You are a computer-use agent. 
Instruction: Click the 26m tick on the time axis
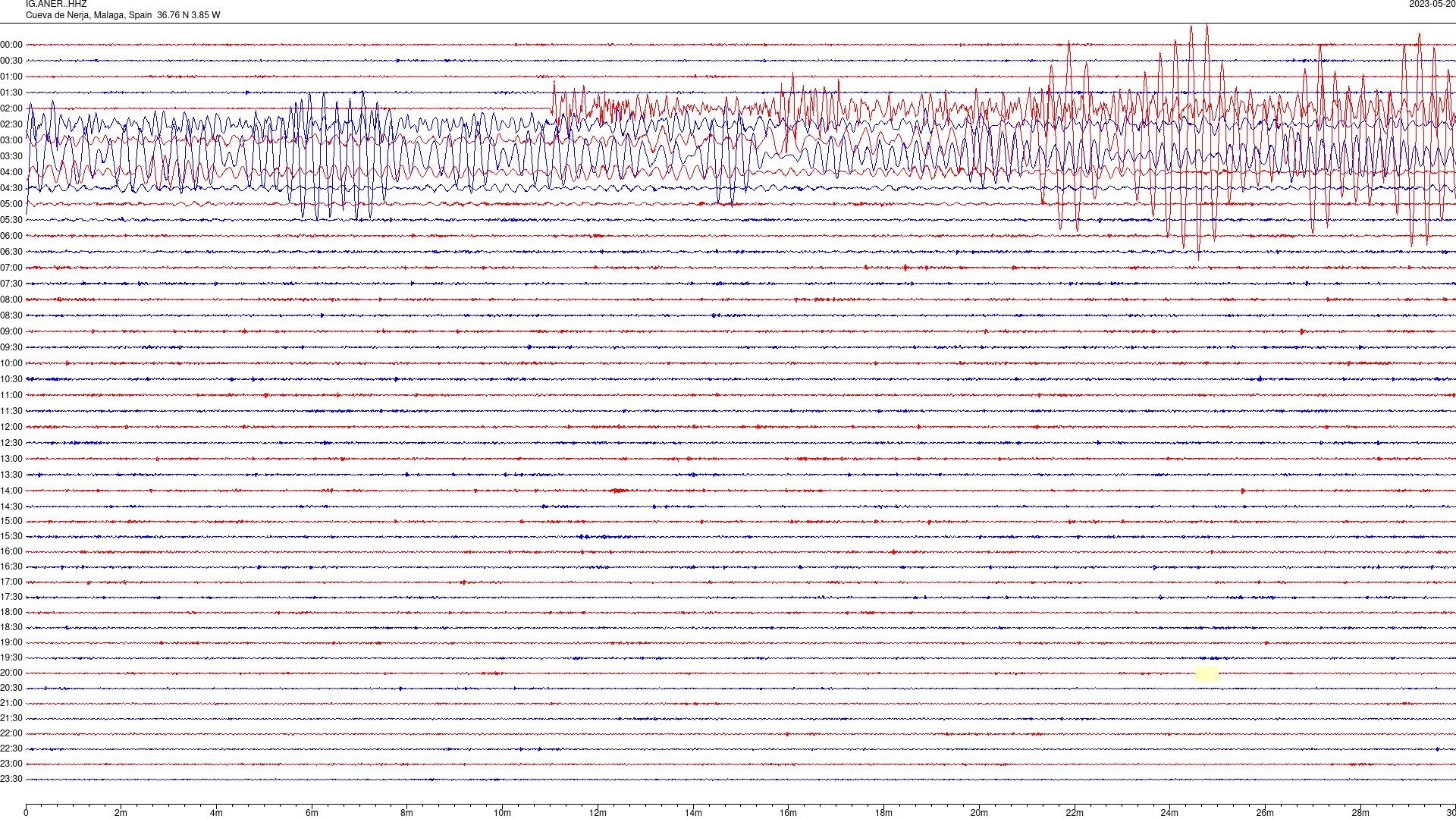coord(1265,813)
